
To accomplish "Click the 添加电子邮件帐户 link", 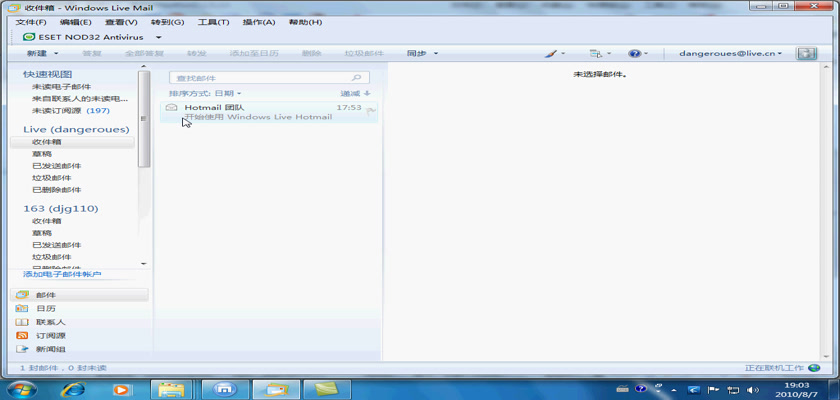I will (x=62, y=274).
